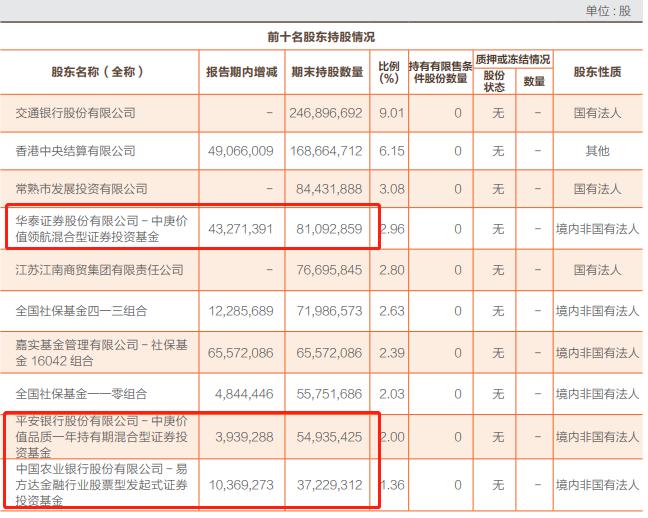
Task: Click percentage 1.36
Action: (393, 485)
